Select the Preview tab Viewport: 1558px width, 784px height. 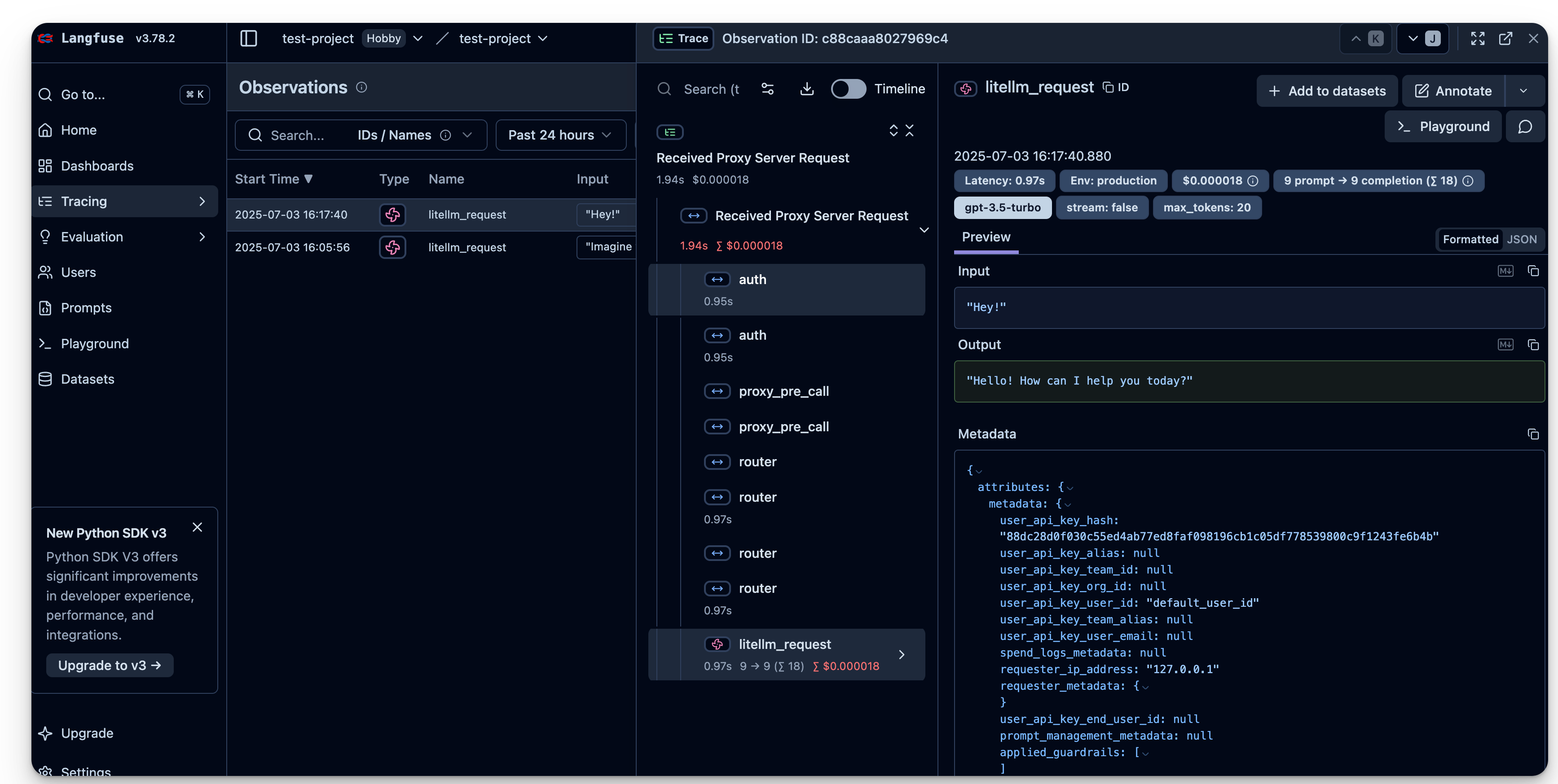[x=986, y=237]
